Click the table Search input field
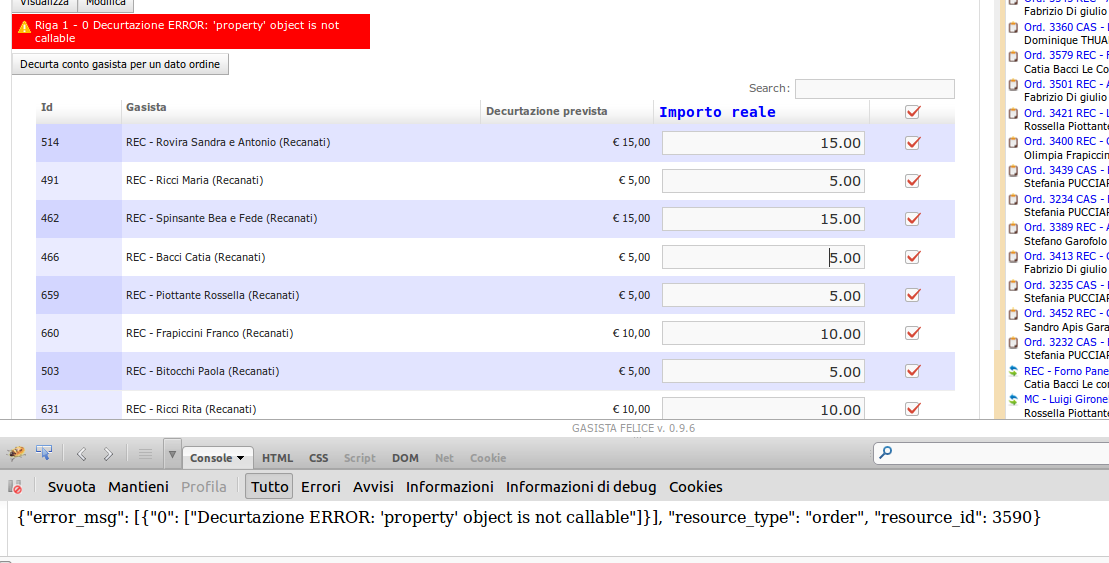The width and height of the screenshot is (1109, 563). 874,89
